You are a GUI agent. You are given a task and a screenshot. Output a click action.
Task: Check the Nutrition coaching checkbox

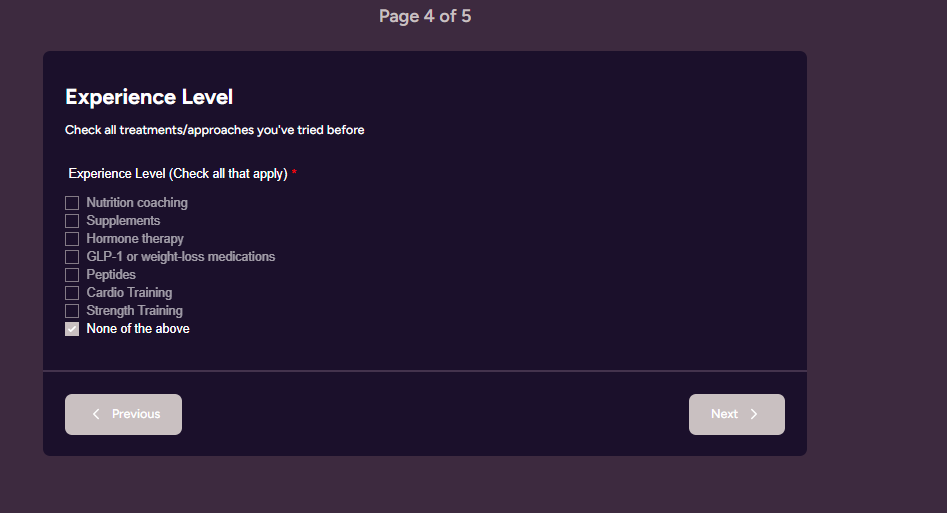point(72,203)
